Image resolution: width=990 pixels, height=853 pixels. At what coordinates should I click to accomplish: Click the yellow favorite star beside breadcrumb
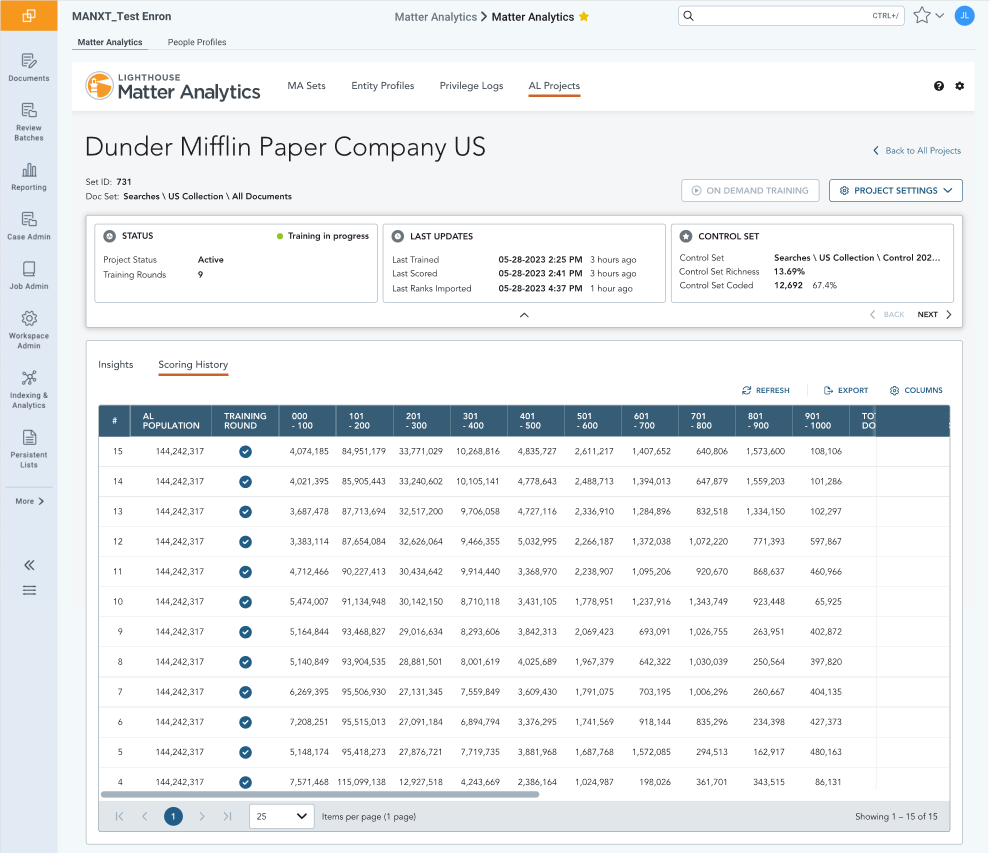point(584,16)
